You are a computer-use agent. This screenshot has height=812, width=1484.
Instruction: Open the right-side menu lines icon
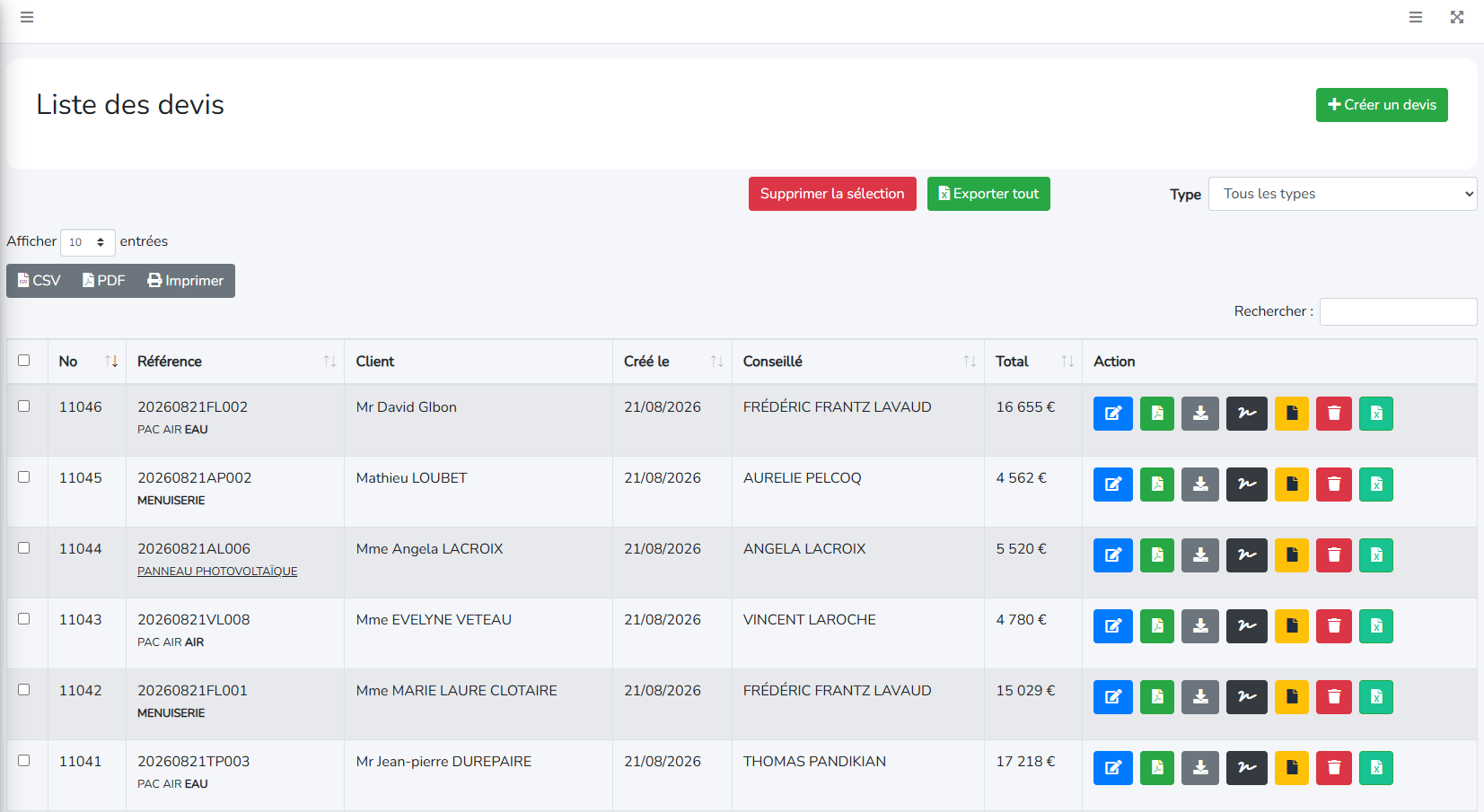click(1416, 17)
